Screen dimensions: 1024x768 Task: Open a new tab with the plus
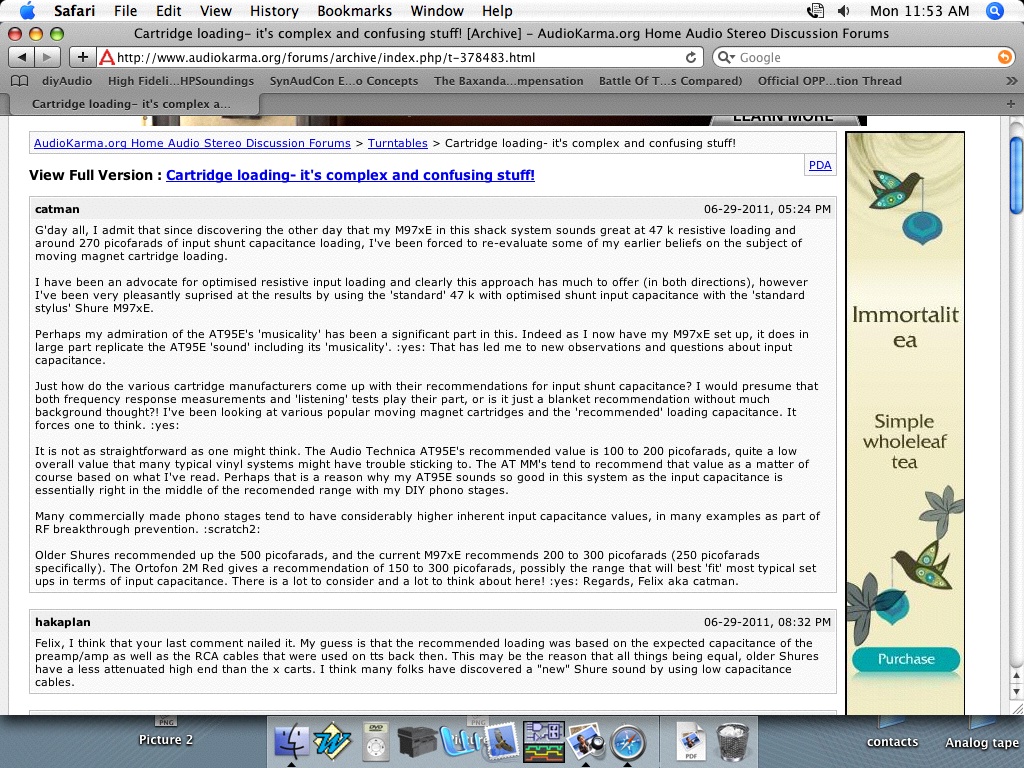(1010, 104)
